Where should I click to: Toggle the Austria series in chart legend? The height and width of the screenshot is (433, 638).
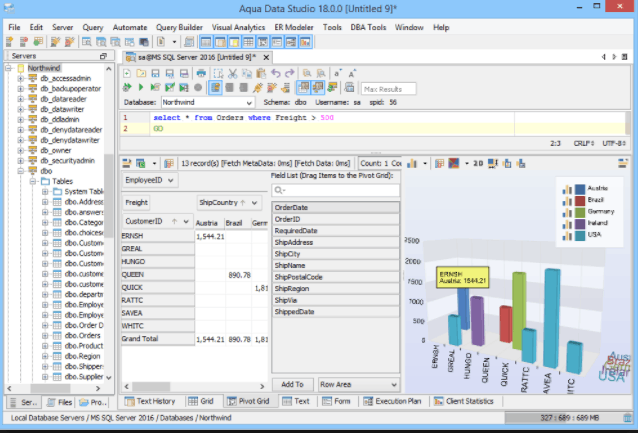[x=567, y=189]
